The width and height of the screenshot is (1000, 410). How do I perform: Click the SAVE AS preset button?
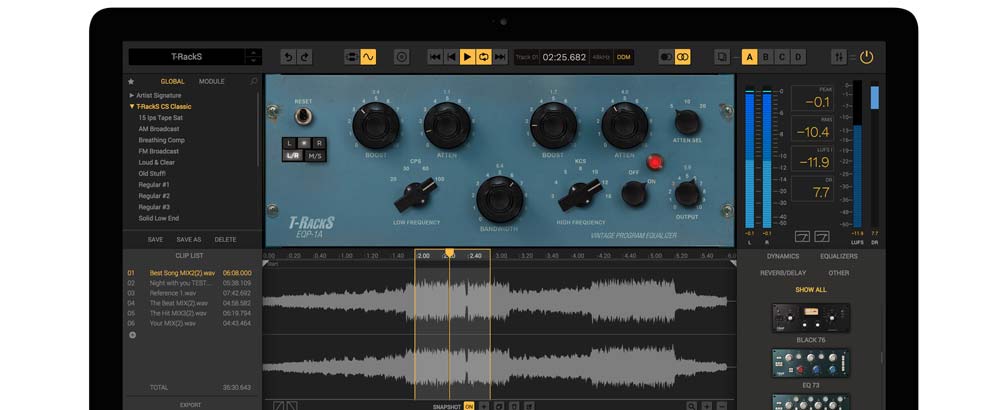[x=189, y=240]
